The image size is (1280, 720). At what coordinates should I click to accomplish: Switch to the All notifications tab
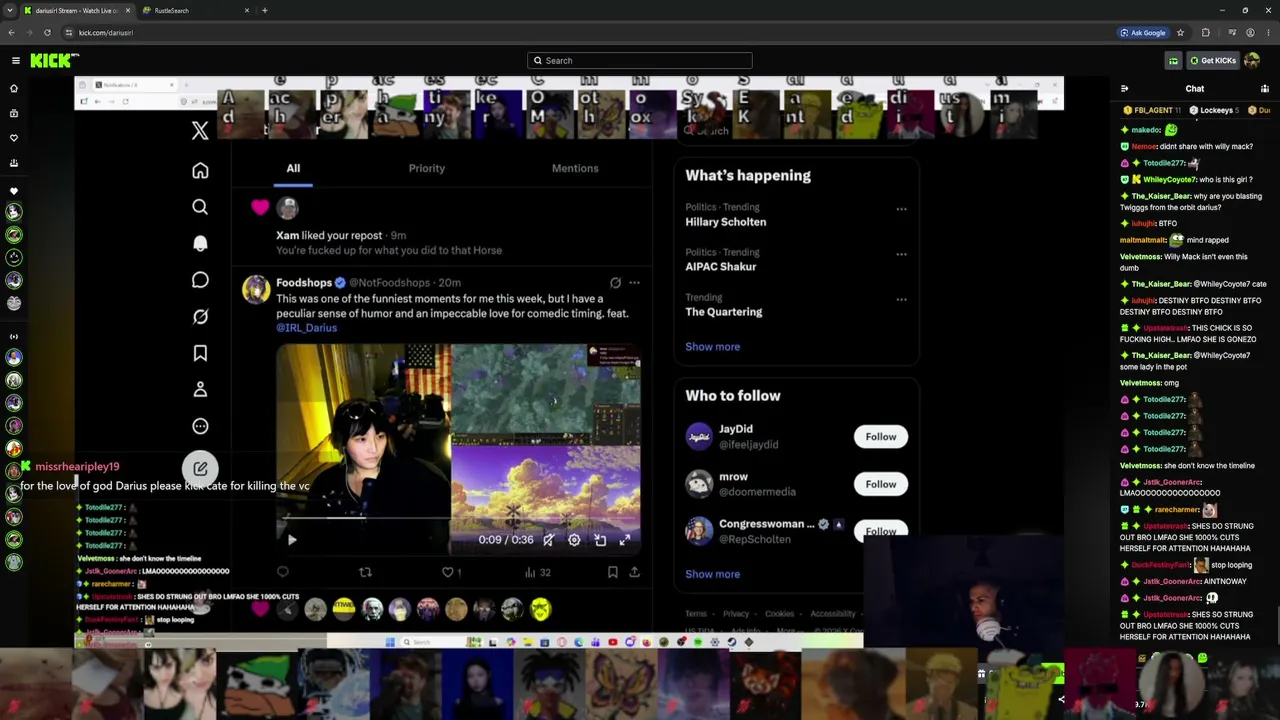[293, 168]
